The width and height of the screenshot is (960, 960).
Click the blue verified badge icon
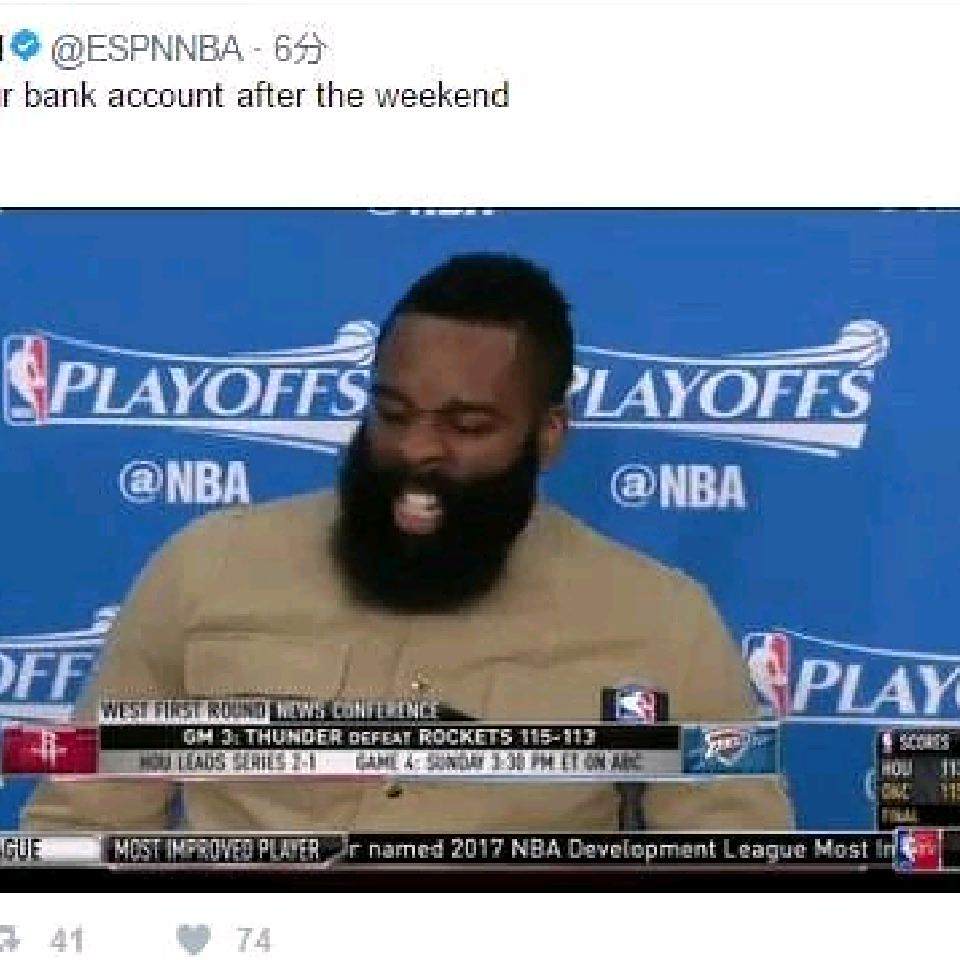[x=26, y=47]
